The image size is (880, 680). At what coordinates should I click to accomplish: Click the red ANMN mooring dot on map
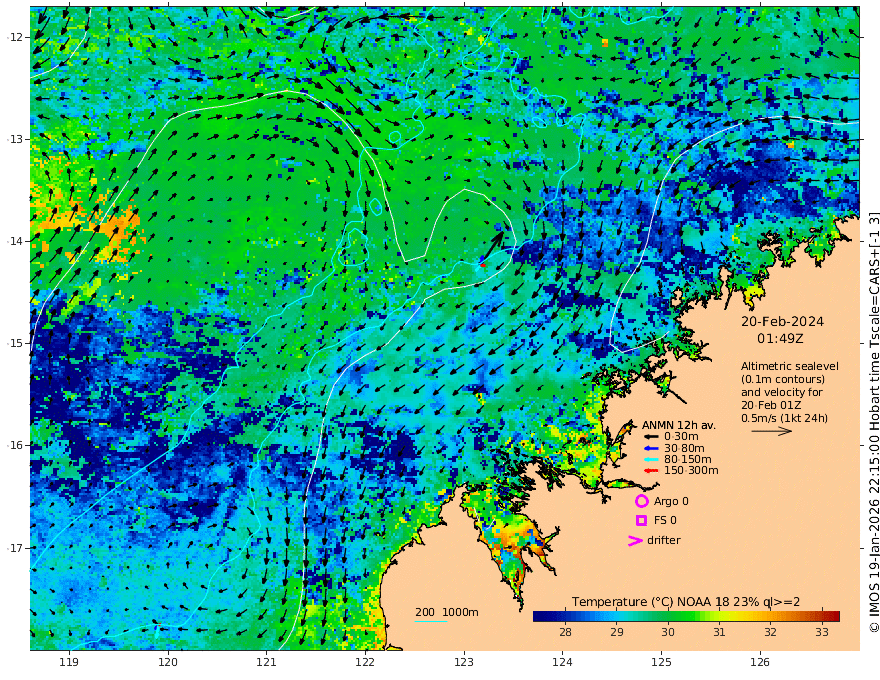(483, 264)
